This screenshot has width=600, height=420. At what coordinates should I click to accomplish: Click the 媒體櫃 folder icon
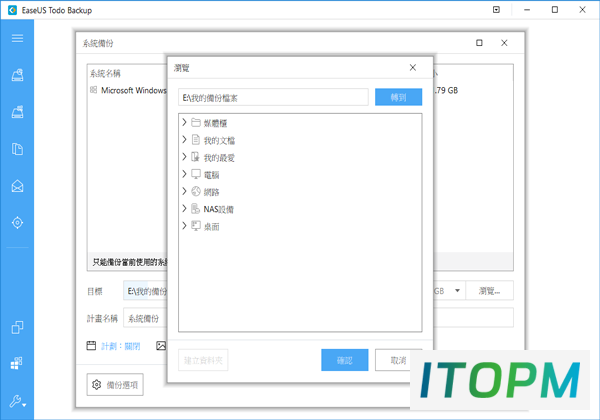[196, 122]
